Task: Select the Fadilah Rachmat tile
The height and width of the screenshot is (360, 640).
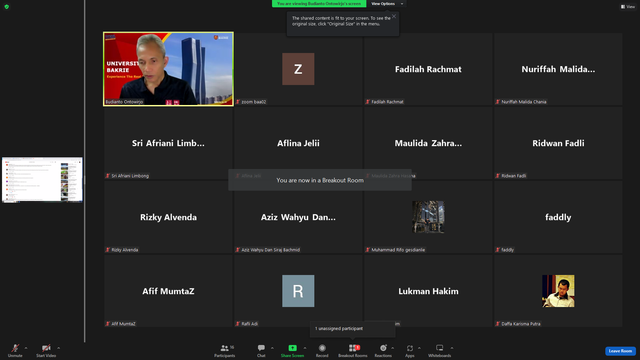Action: [x=428, y=69]
